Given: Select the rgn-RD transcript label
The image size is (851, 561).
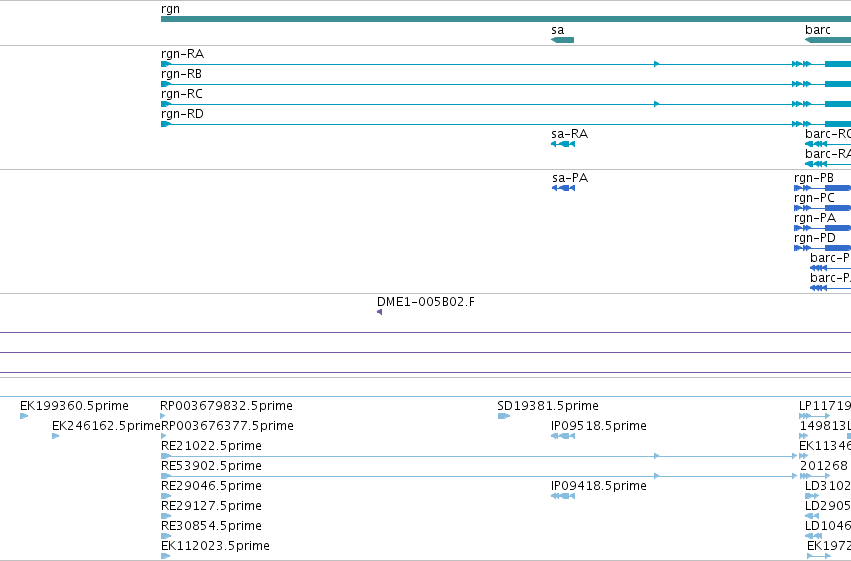Looking at the screenshot, I should (182, 114).
